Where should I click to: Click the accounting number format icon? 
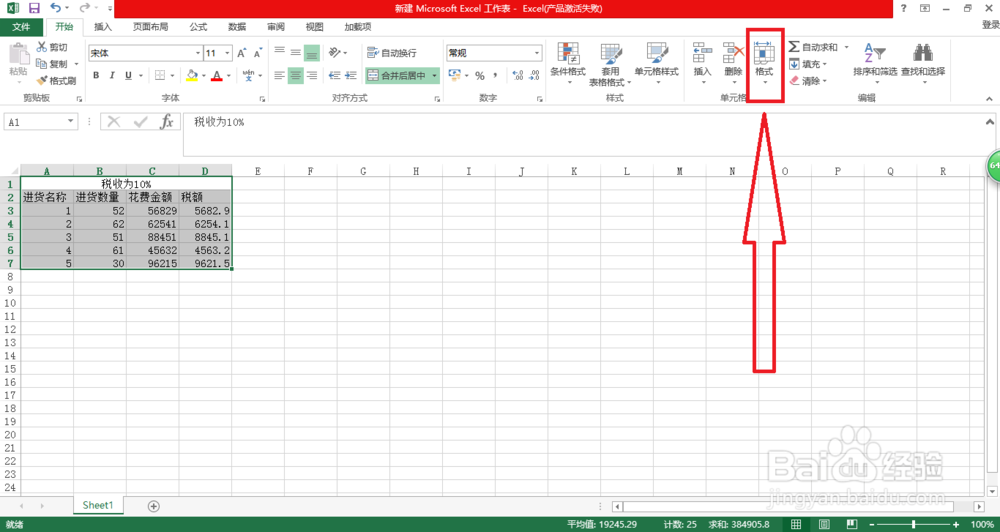tap(455, 75)
